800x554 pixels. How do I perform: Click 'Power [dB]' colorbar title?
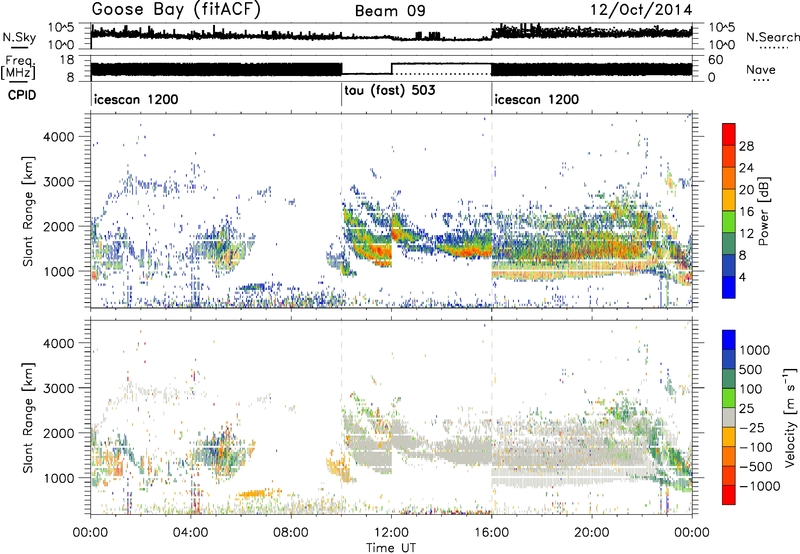pyautogui.click(x=763, y=211)
